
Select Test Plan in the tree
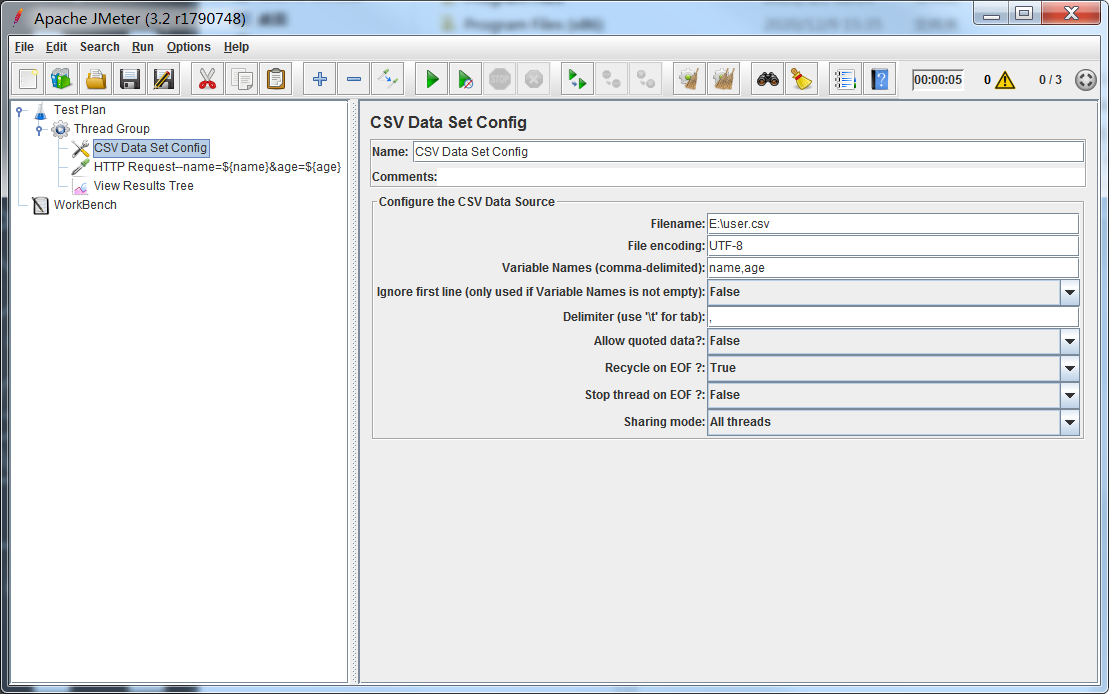point(80,110)
